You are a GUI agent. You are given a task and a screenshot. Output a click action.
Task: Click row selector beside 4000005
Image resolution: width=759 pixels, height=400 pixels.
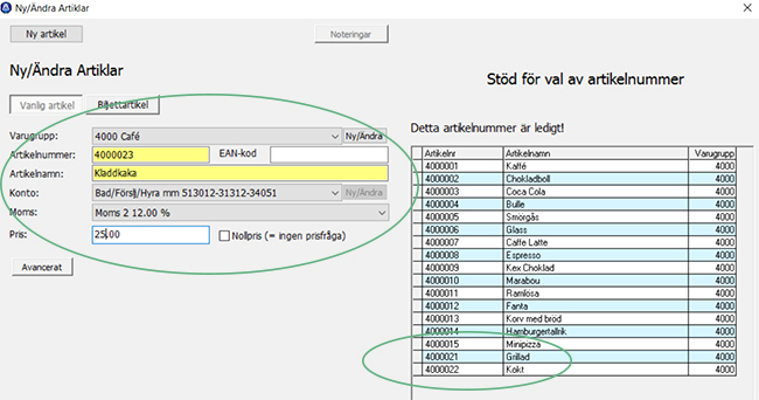pyautogui.click(x=417, y=217)
